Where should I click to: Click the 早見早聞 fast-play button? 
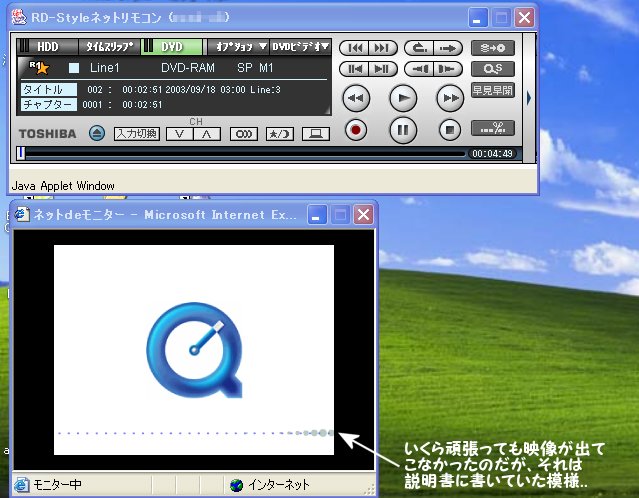pos(493,90)
